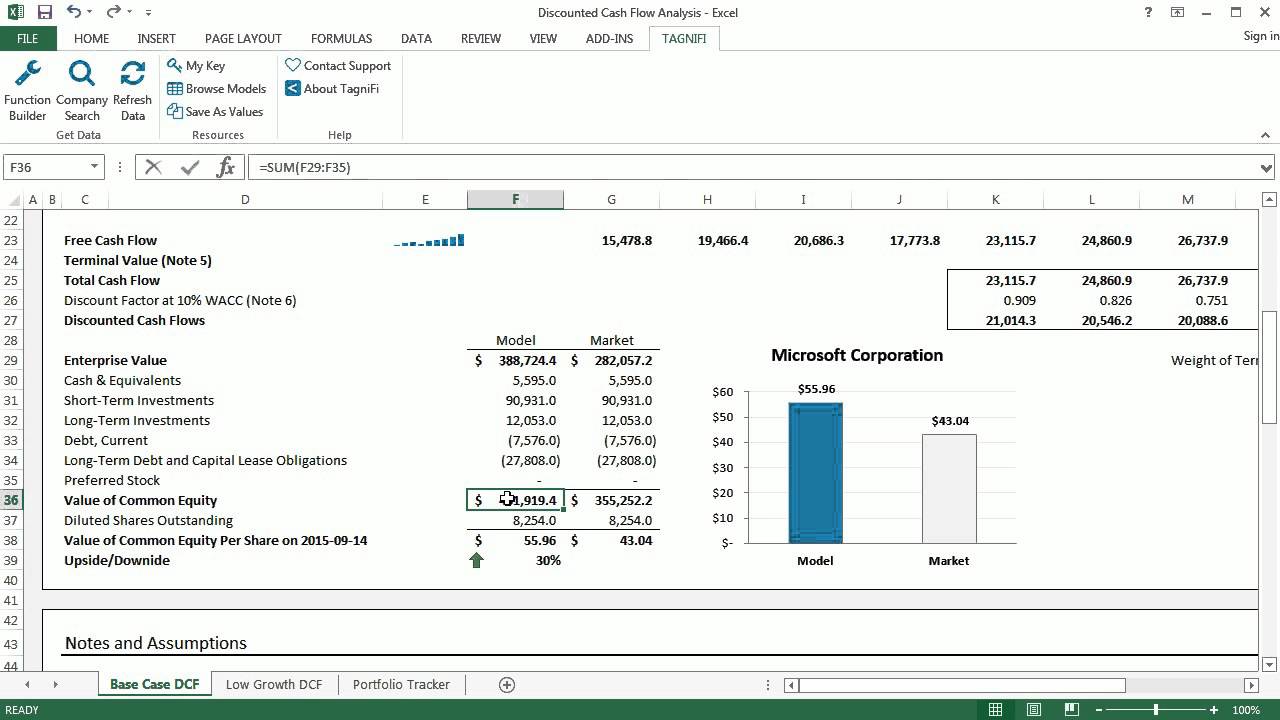Click the Excel application icon

pos(14,12)
